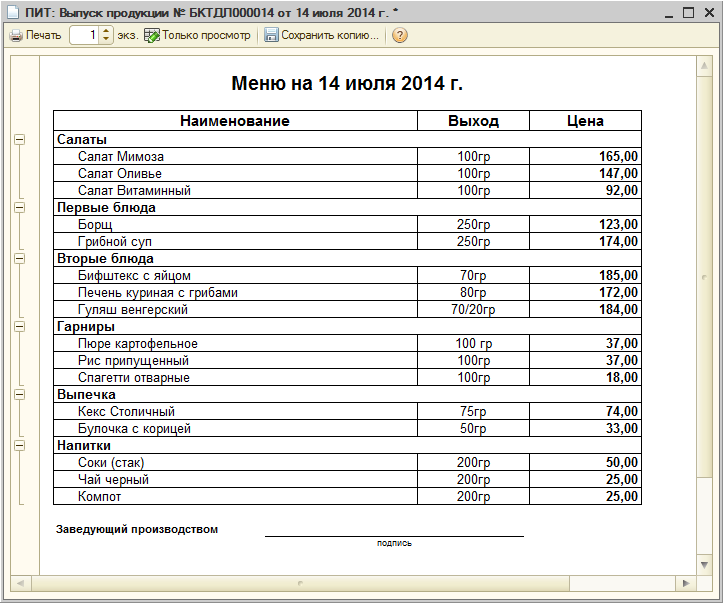Collapse the Вторые блюда group
The image size is (723, 603).
pos(19,259)
